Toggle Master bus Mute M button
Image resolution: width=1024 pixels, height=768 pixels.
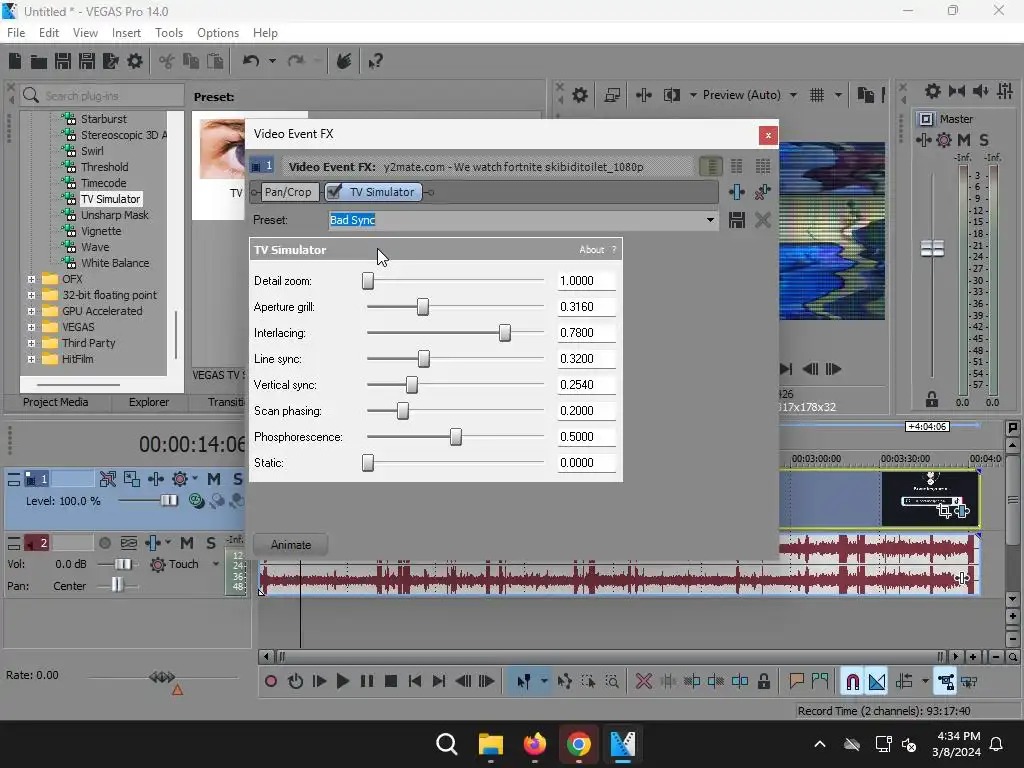coord(963,140)
